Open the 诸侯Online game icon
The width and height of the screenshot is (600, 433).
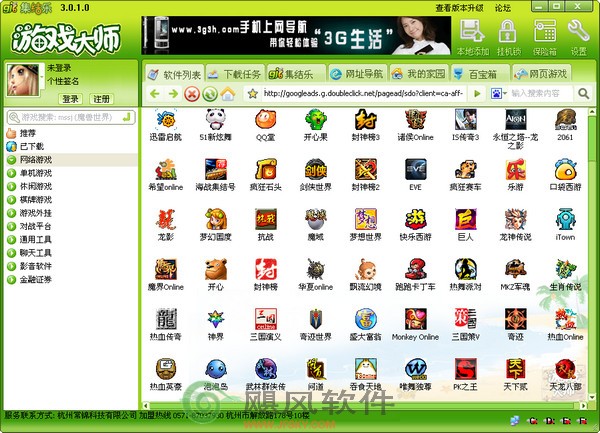[416, 119]
